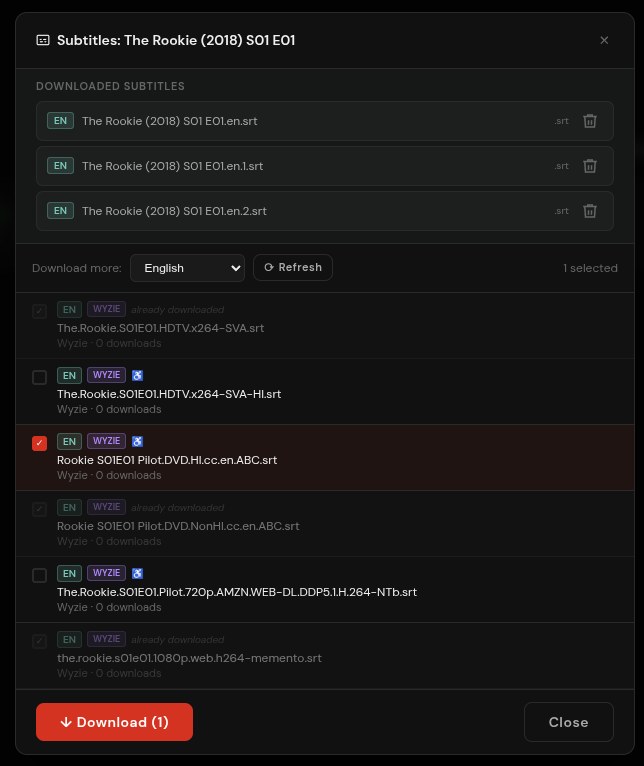644x766 pixels.
Task: Select the Rookie S01E01 Pilot.DVD.HI.cc.en.ABC.srt row
Action: pyautogui.click(x=325, y=458)
